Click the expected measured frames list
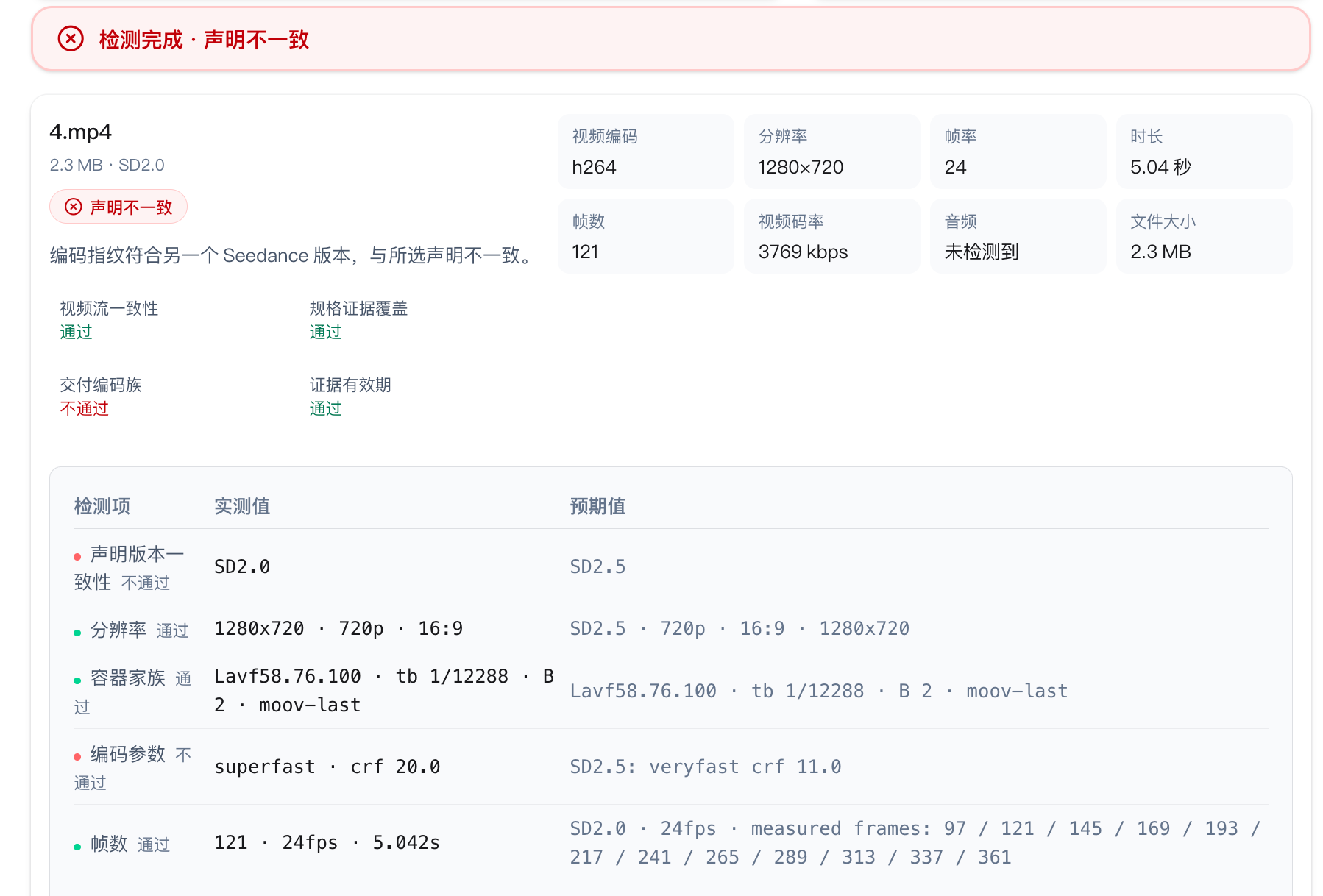The width and height of the screenshot is (1323, 896). click(915, 843)
